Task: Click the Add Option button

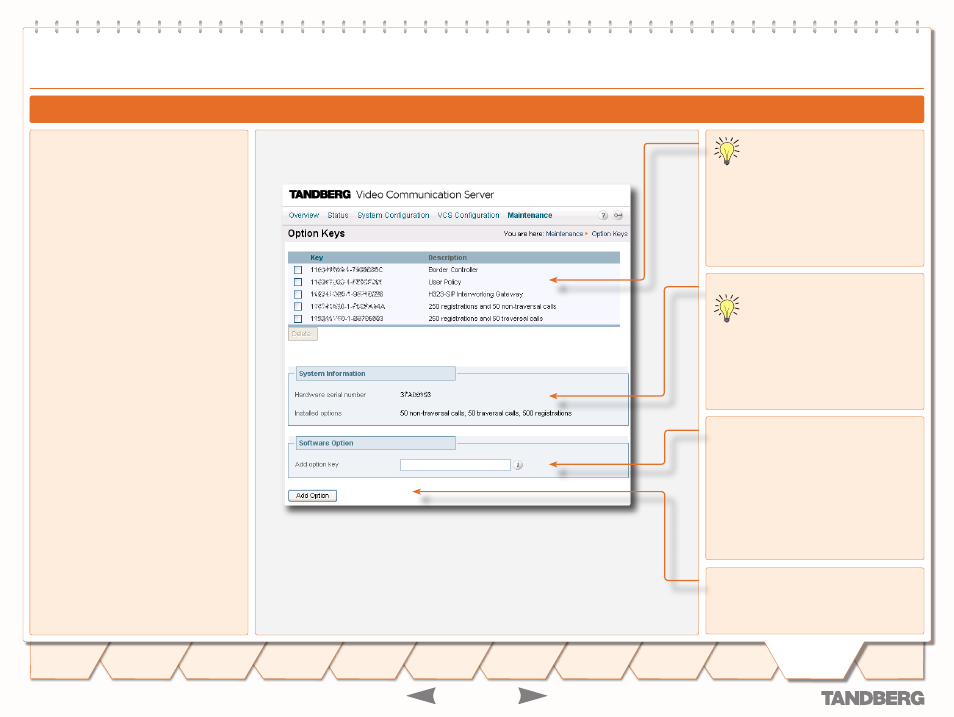Action: (x=312, y=496)
